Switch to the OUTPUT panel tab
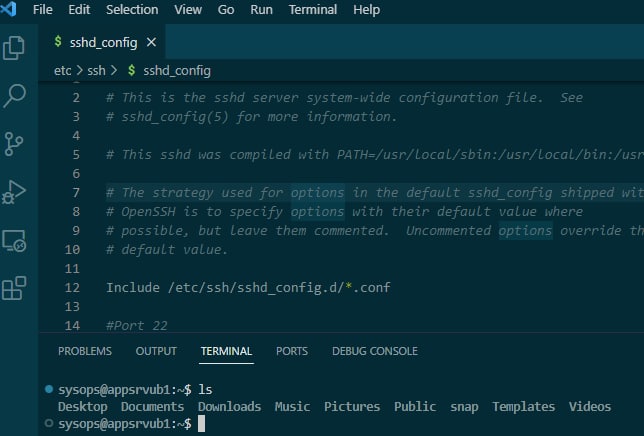This screenshot has height=436, width=644. tap(156, 351)
